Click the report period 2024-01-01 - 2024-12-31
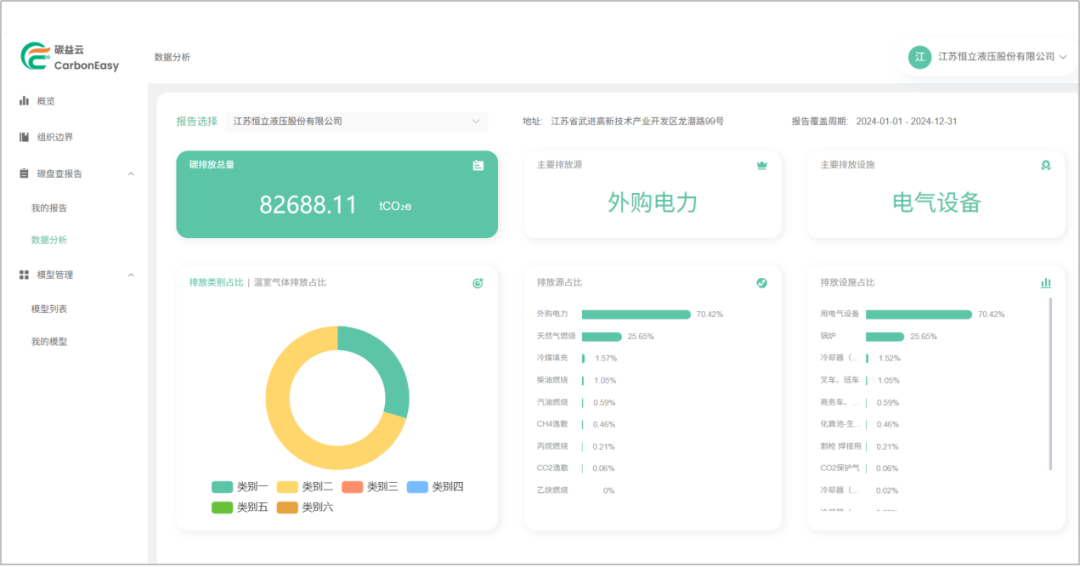 tap(906, 121)
